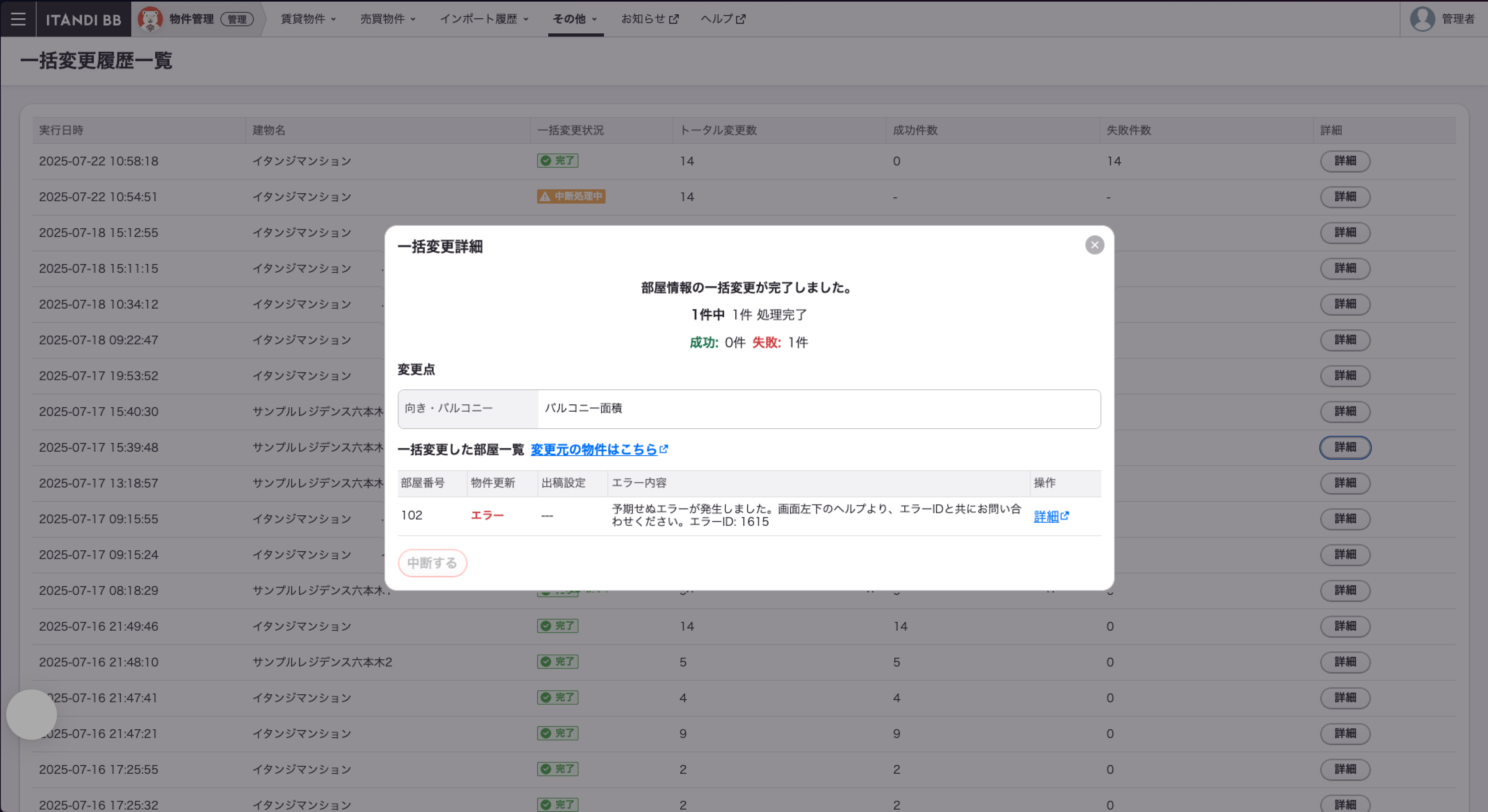Click room number 102 cell
The image size is (1488, 812).
[432, 516]
